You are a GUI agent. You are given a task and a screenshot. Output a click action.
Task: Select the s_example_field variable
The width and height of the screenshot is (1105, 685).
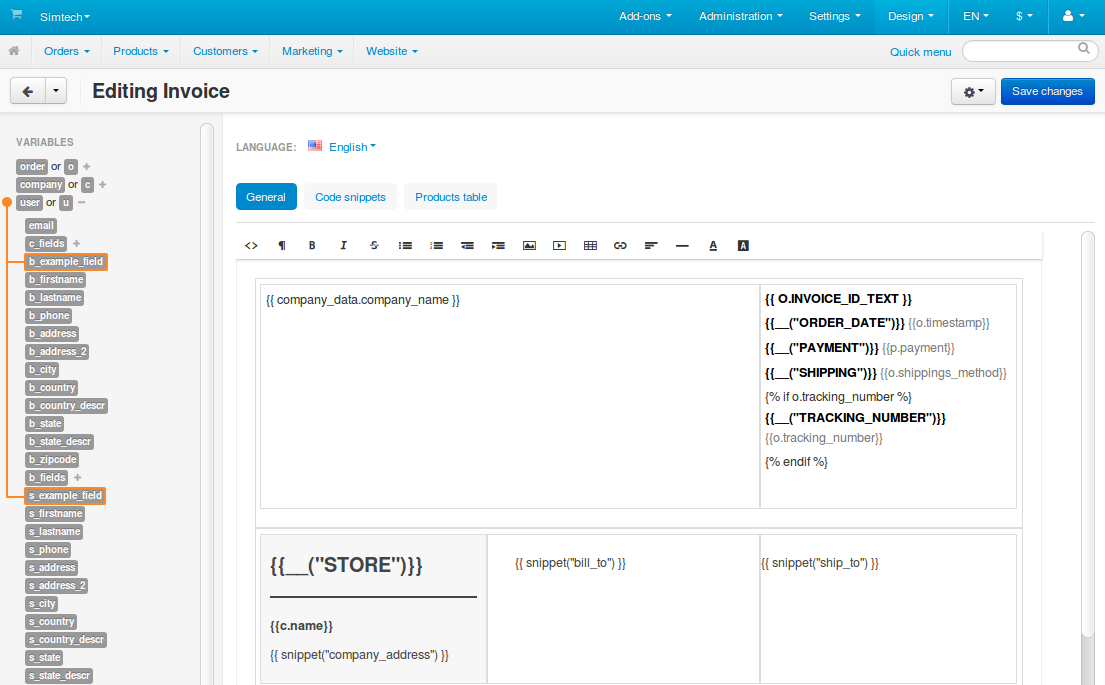tap(66, 495)
